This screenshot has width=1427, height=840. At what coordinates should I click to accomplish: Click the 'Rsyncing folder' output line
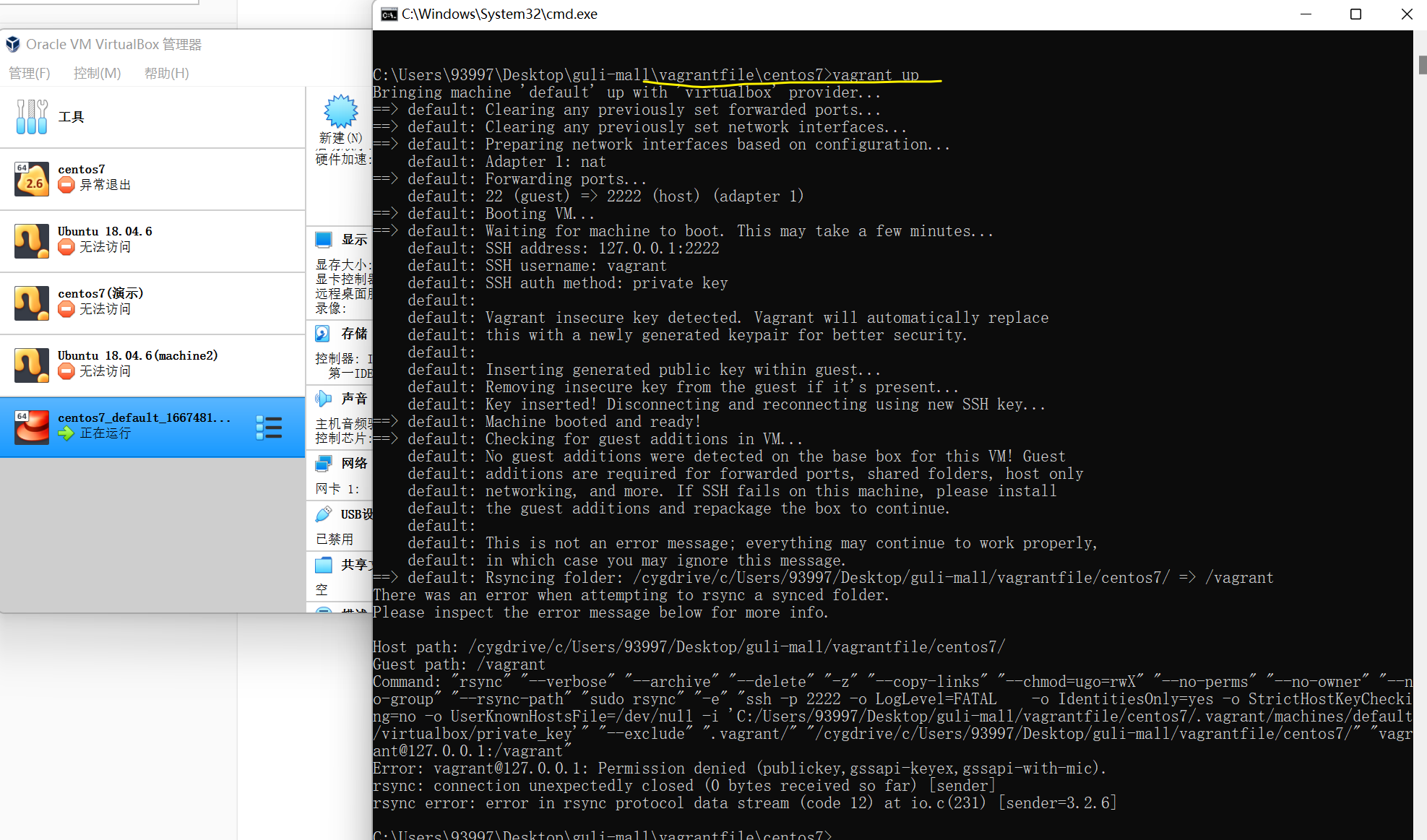click(x=824, y=578)
